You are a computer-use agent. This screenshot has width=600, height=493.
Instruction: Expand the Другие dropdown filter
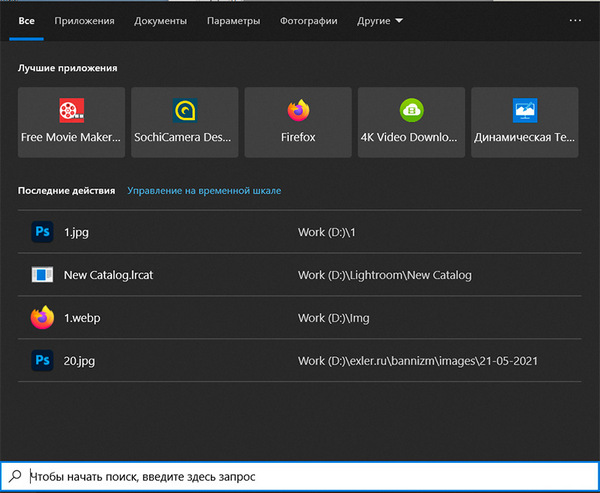[380, 20]
